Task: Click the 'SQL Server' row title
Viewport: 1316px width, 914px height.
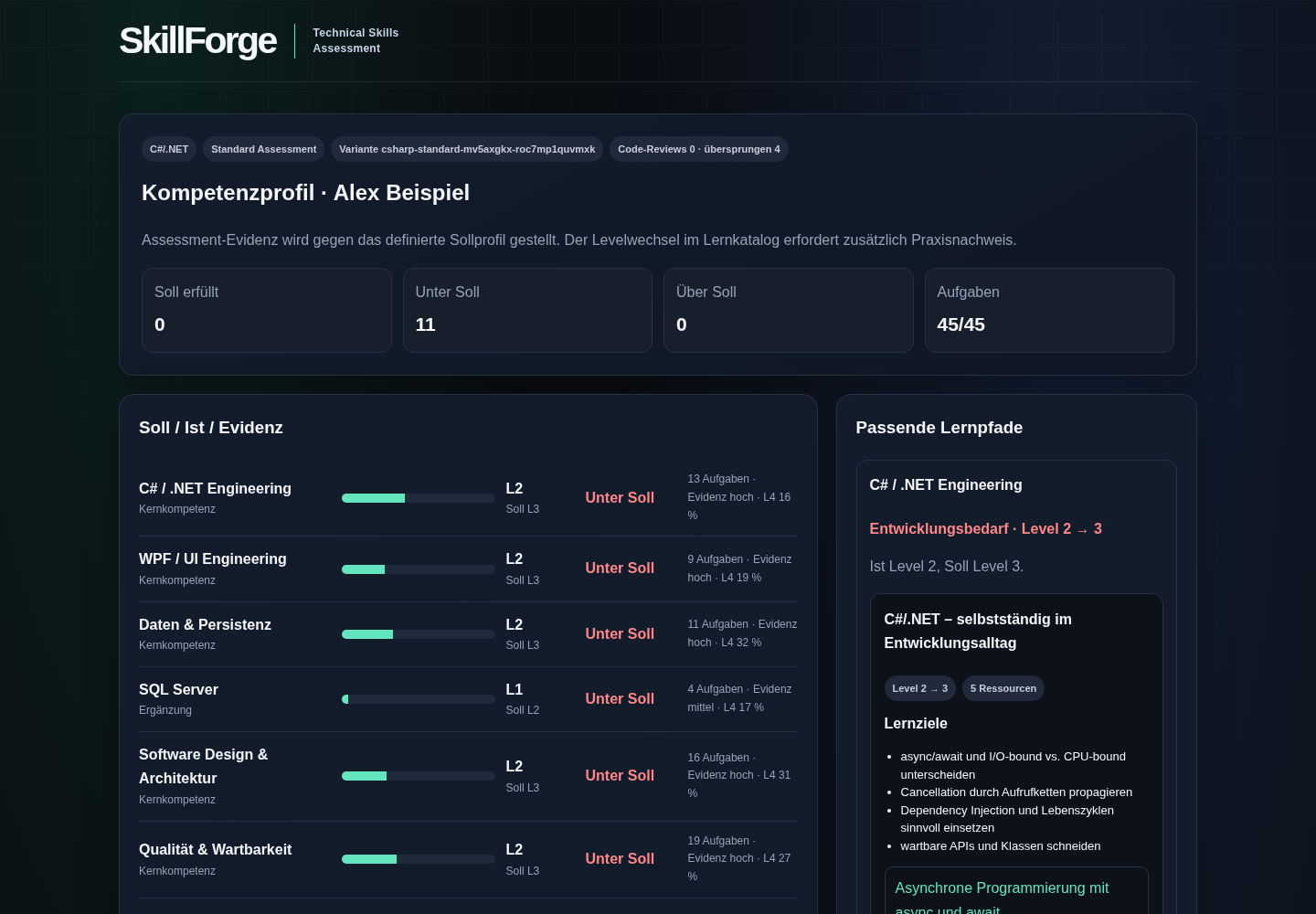Action: coord(178,689)
